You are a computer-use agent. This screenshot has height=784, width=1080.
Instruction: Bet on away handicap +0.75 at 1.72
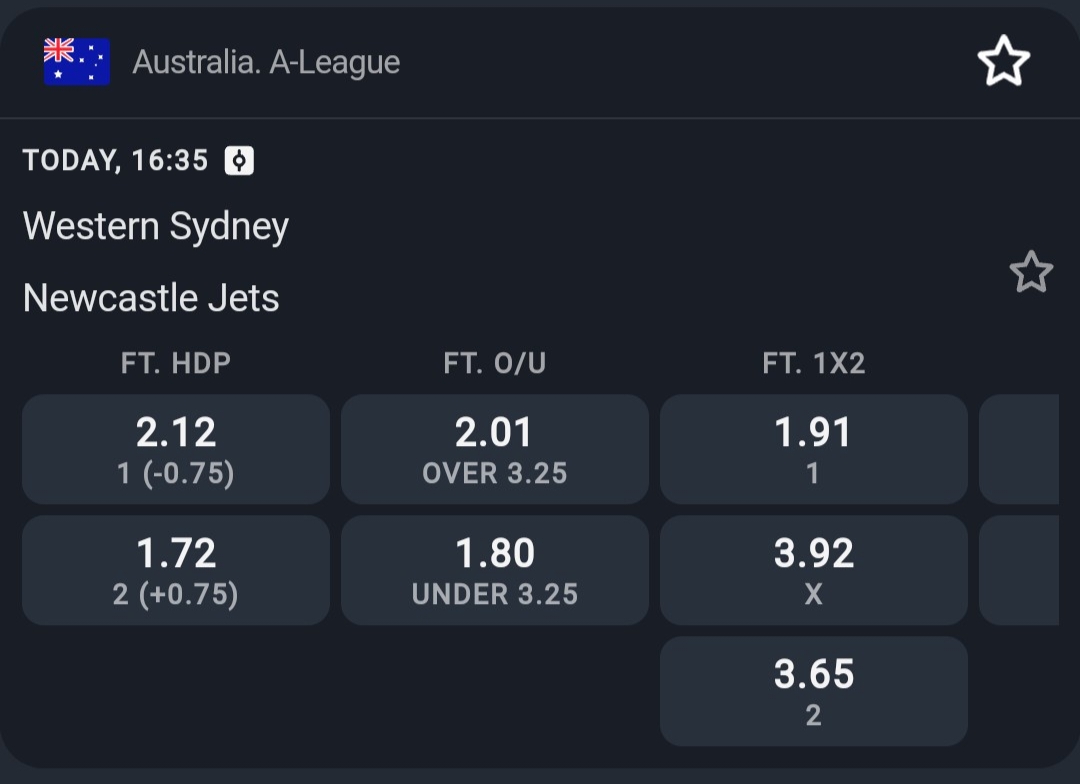pyautogui.click(x=176, y=570)
